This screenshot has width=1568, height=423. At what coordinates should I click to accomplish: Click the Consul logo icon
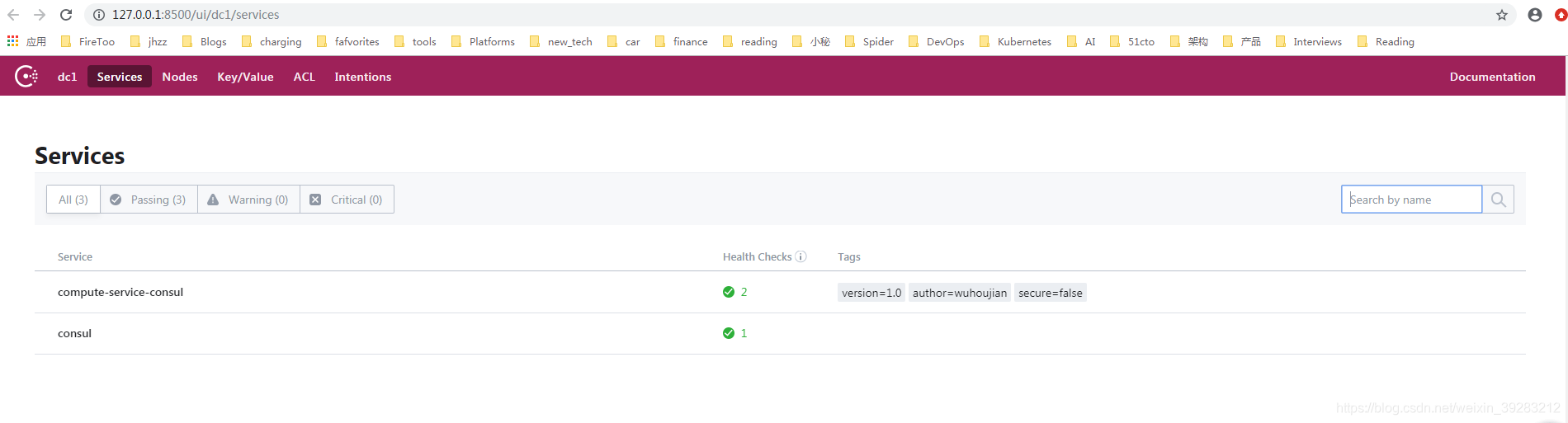point(26,77)
